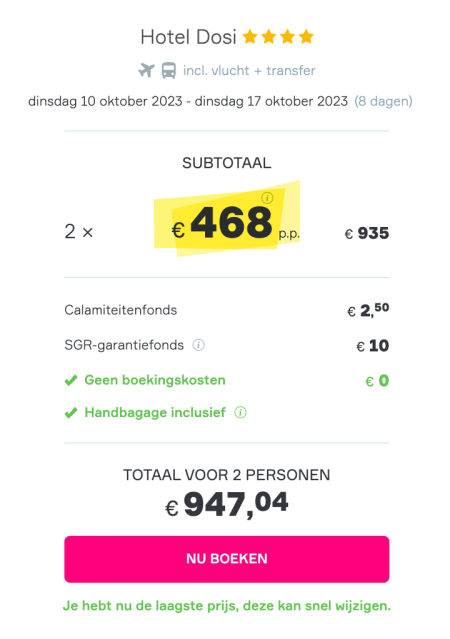The width and height of the screenshot is (450, 639).
Task: Click incl. vlucht + transfer link
Action: [249, 71]
